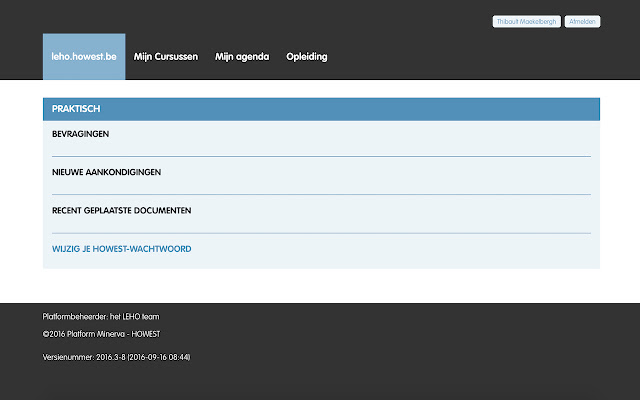The width and height of the screenshot is (640, 400).
Task: Click the build timestamp 2016-09-16 08:44
Action: coord(159,357)
